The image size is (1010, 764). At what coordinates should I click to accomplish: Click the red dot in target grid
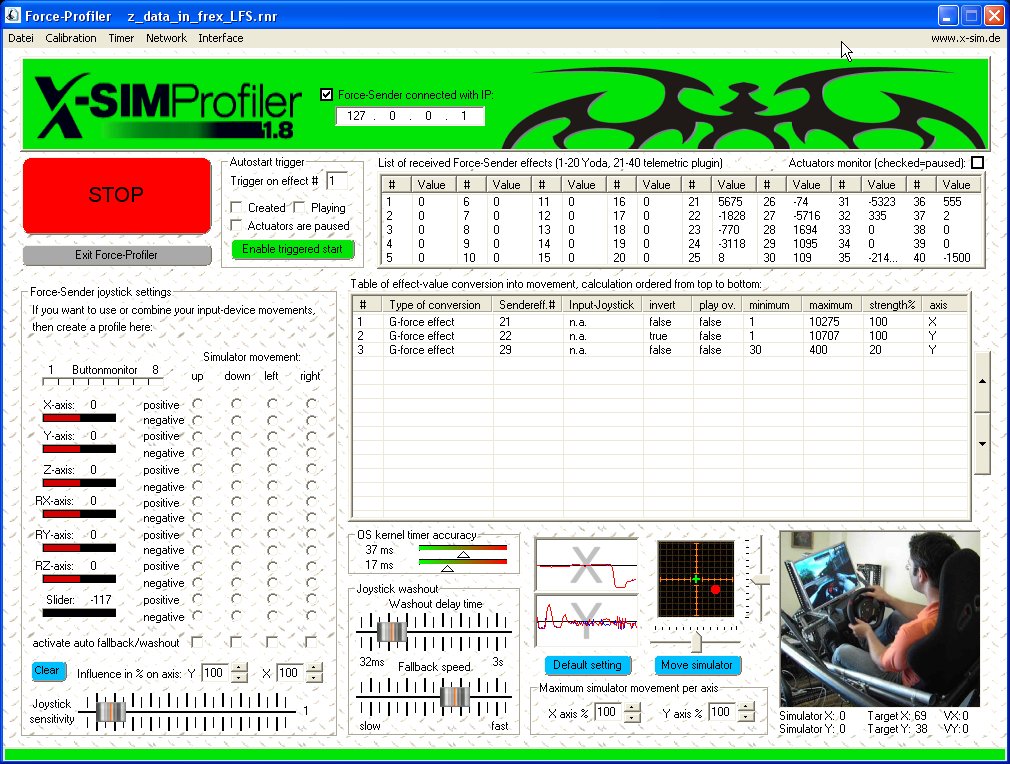click(x=715, y=589)
